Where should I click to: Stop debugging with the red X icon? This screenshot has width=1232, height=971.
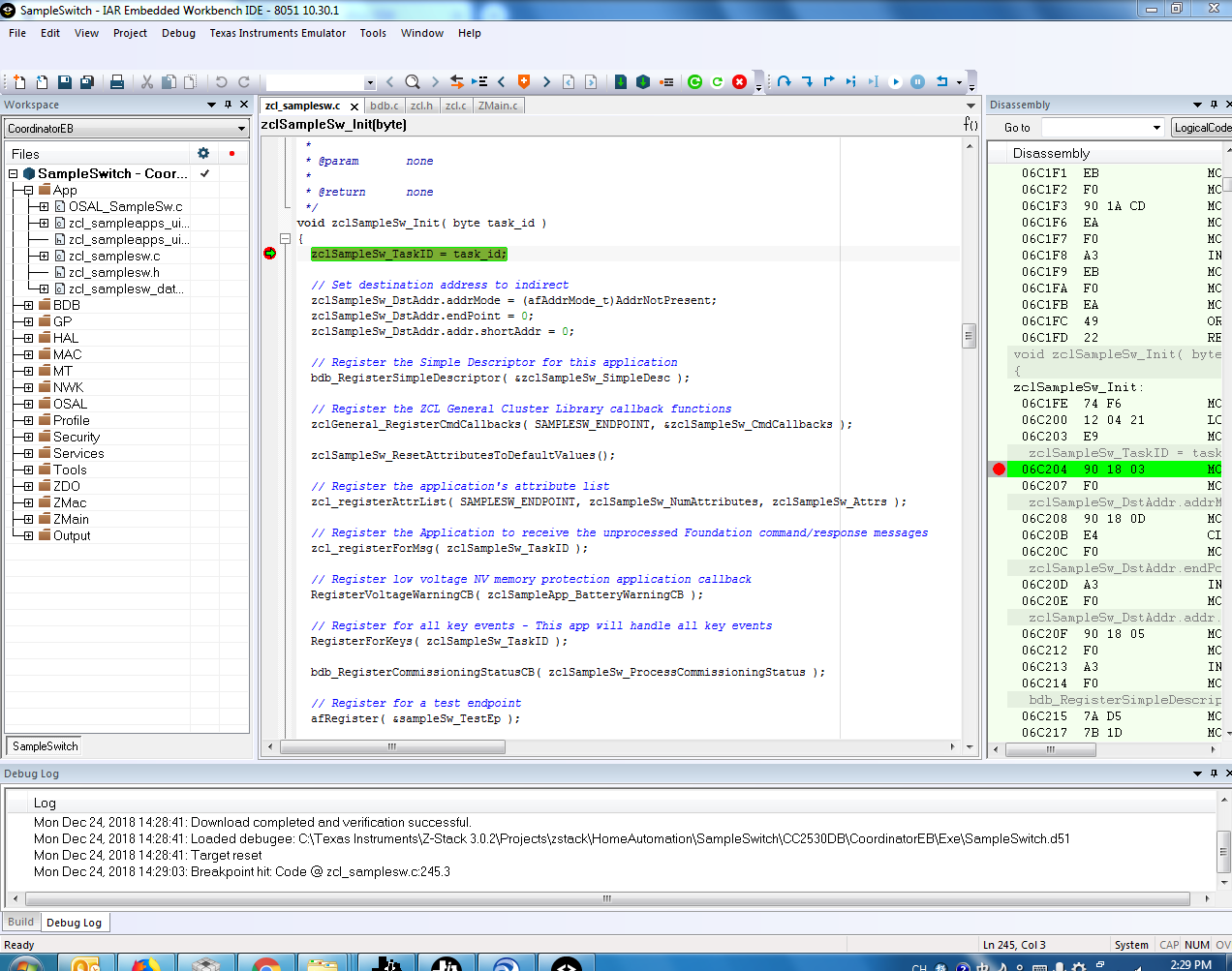tap(740, 82)
